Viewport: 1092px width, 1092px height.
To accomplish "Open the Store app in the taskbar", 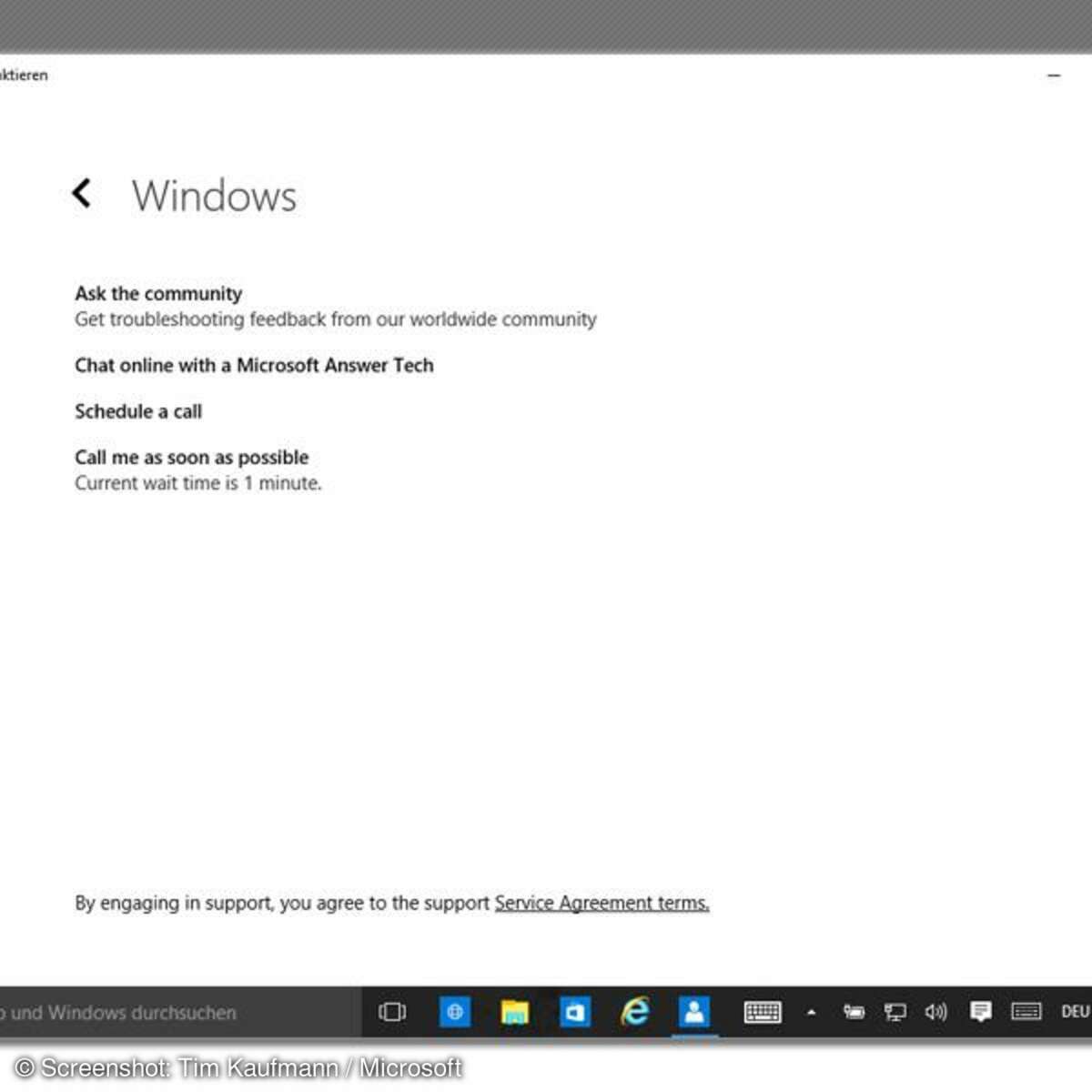I will [x=574, y=1012].
